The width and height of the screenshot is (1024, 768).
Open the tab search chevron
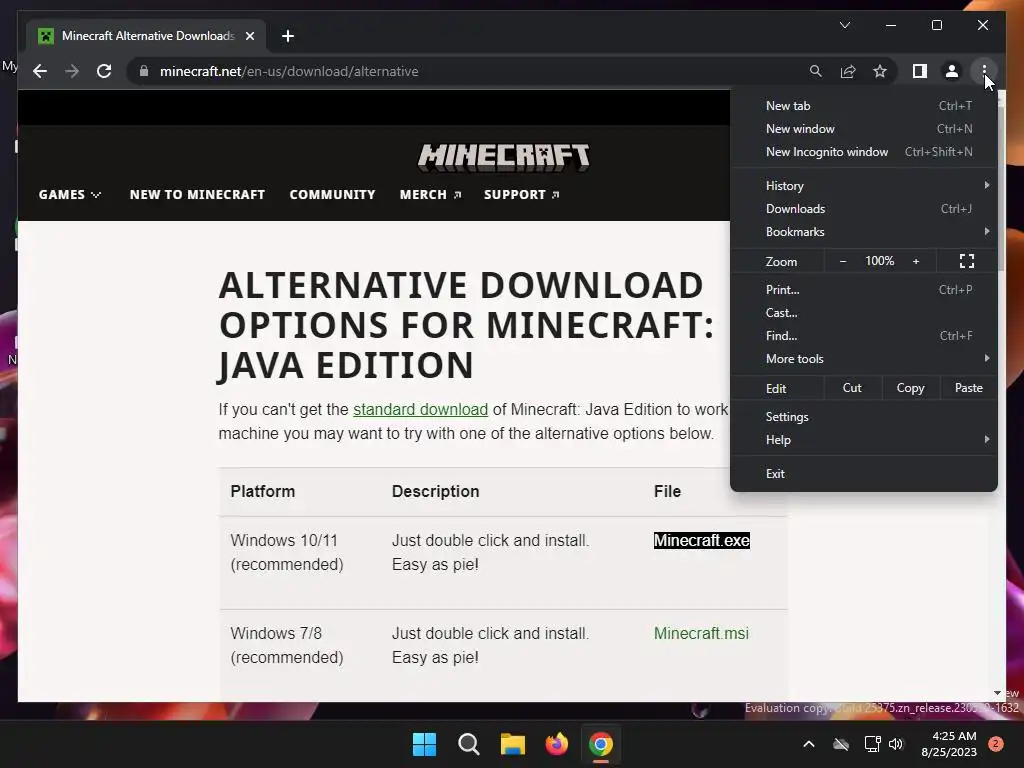tap(844, 25)
